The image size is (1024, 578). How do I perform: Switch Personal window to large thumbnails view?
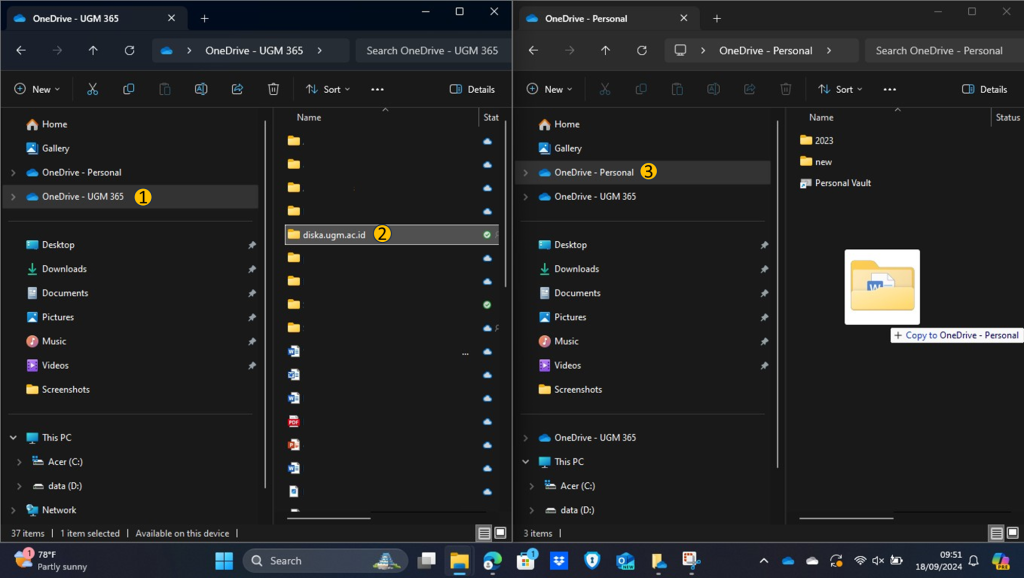coord(1012,533)
